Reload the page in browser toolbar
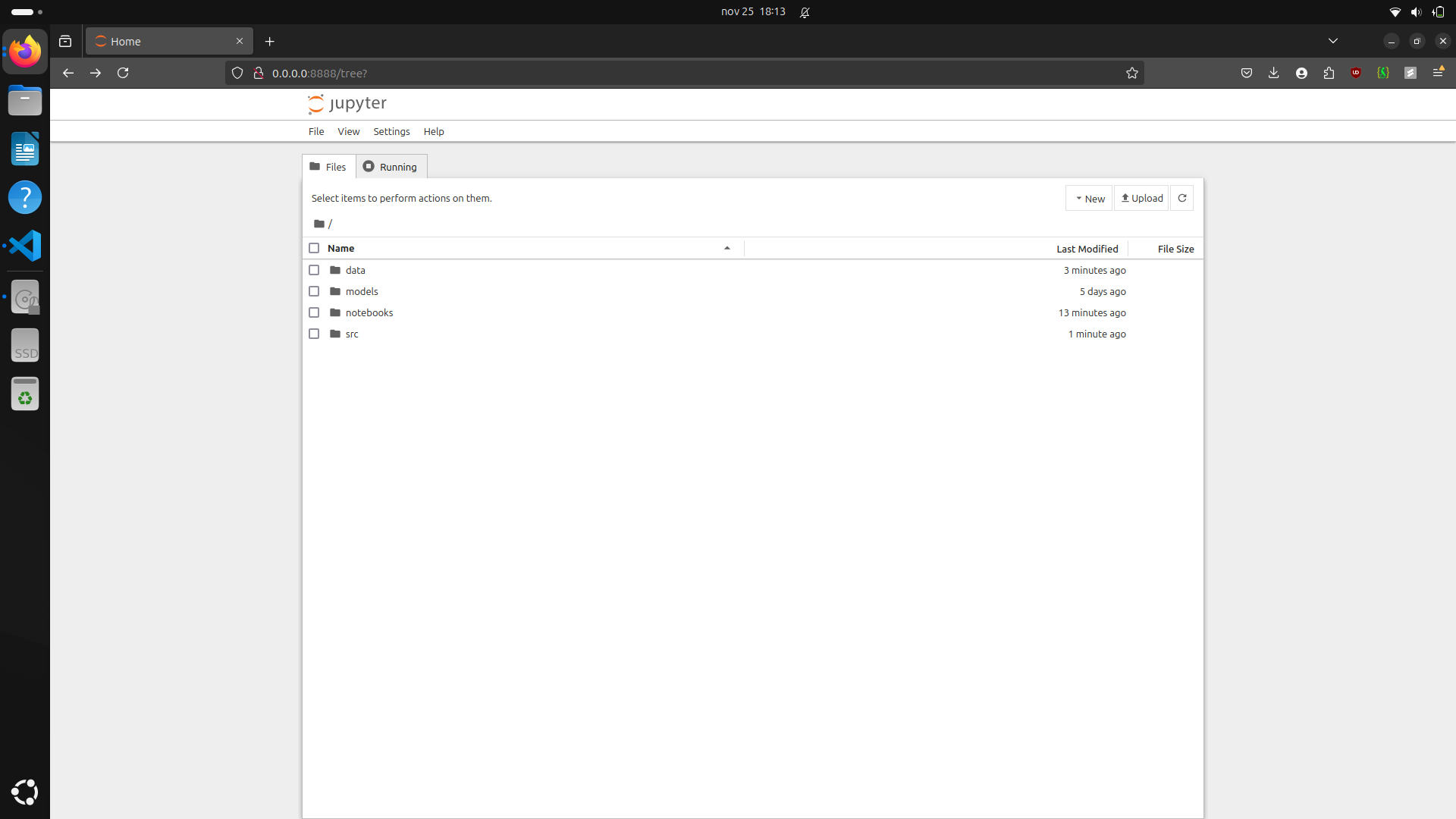 pos(123,73)
